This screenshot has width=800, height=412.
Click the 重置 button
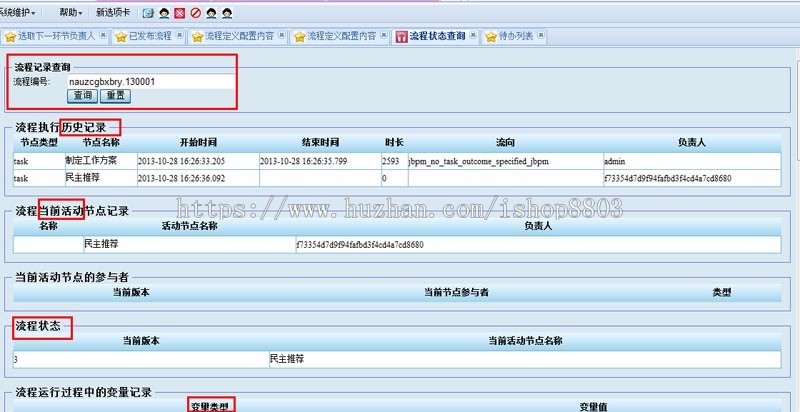[x=115, y=96]
